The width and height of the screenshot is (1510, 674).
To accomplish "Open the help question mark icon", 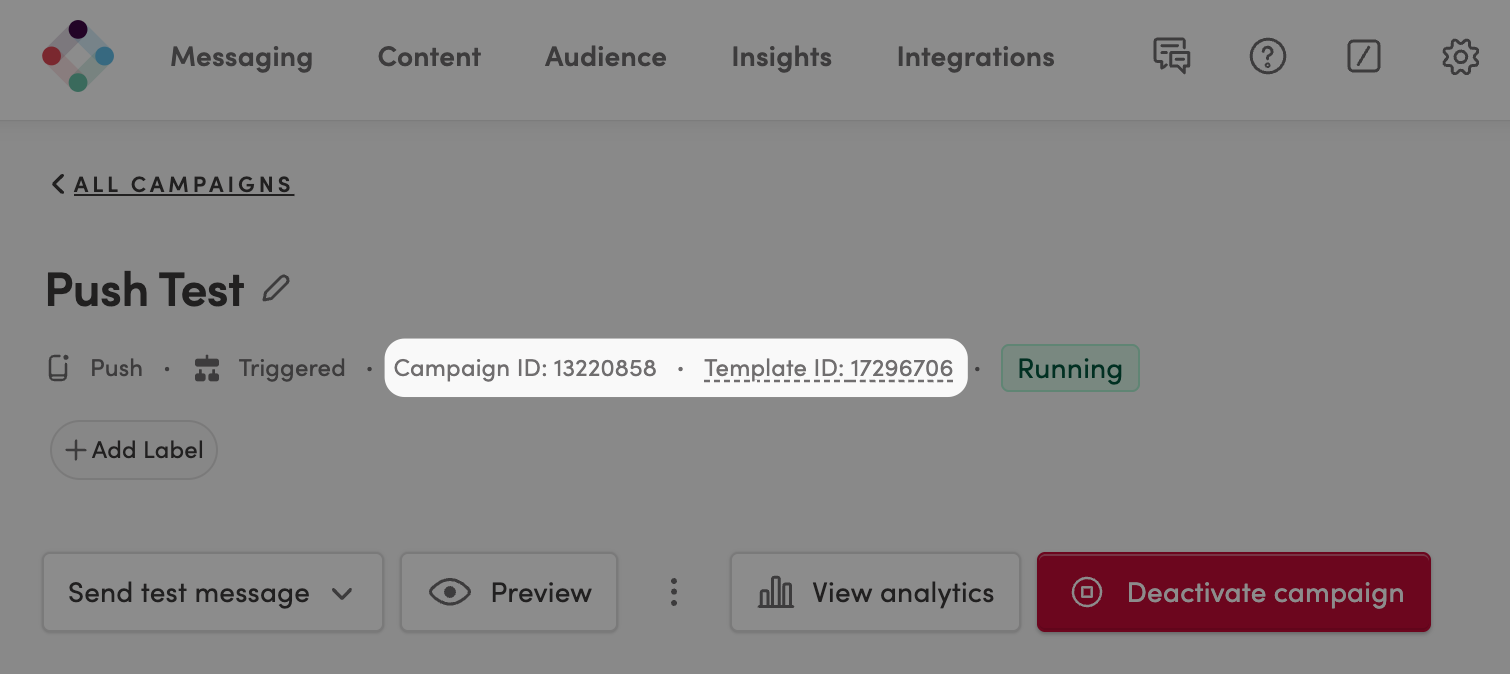I will pyautogui.click(x=1268, y=57).
